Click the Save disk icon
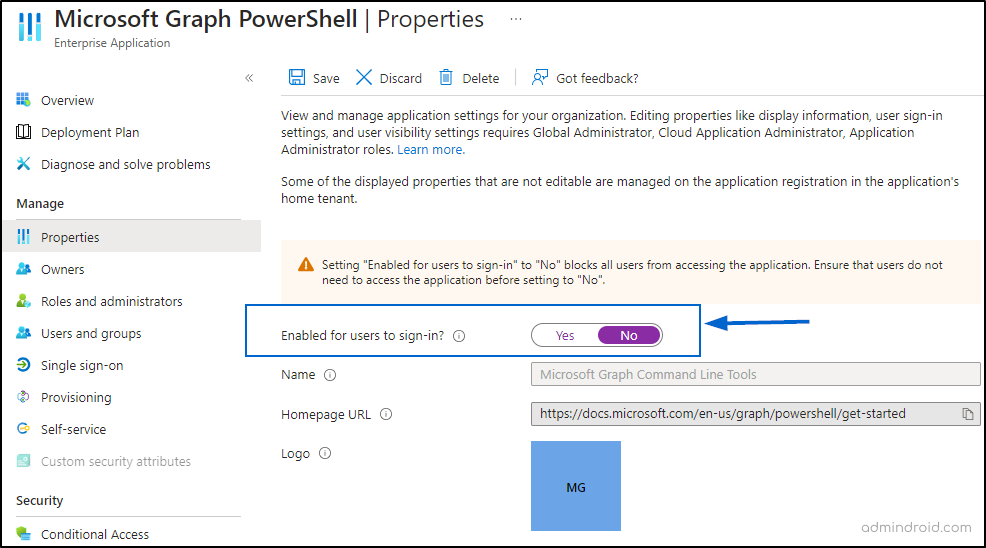 tap(297, 77)
